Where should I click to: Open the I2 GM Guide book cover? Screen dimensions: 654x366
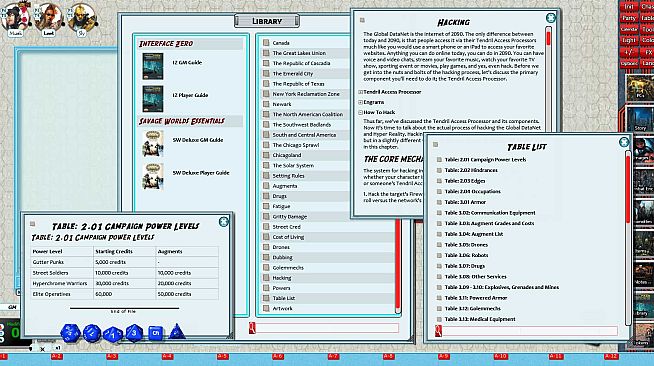(x=153, y=66)
